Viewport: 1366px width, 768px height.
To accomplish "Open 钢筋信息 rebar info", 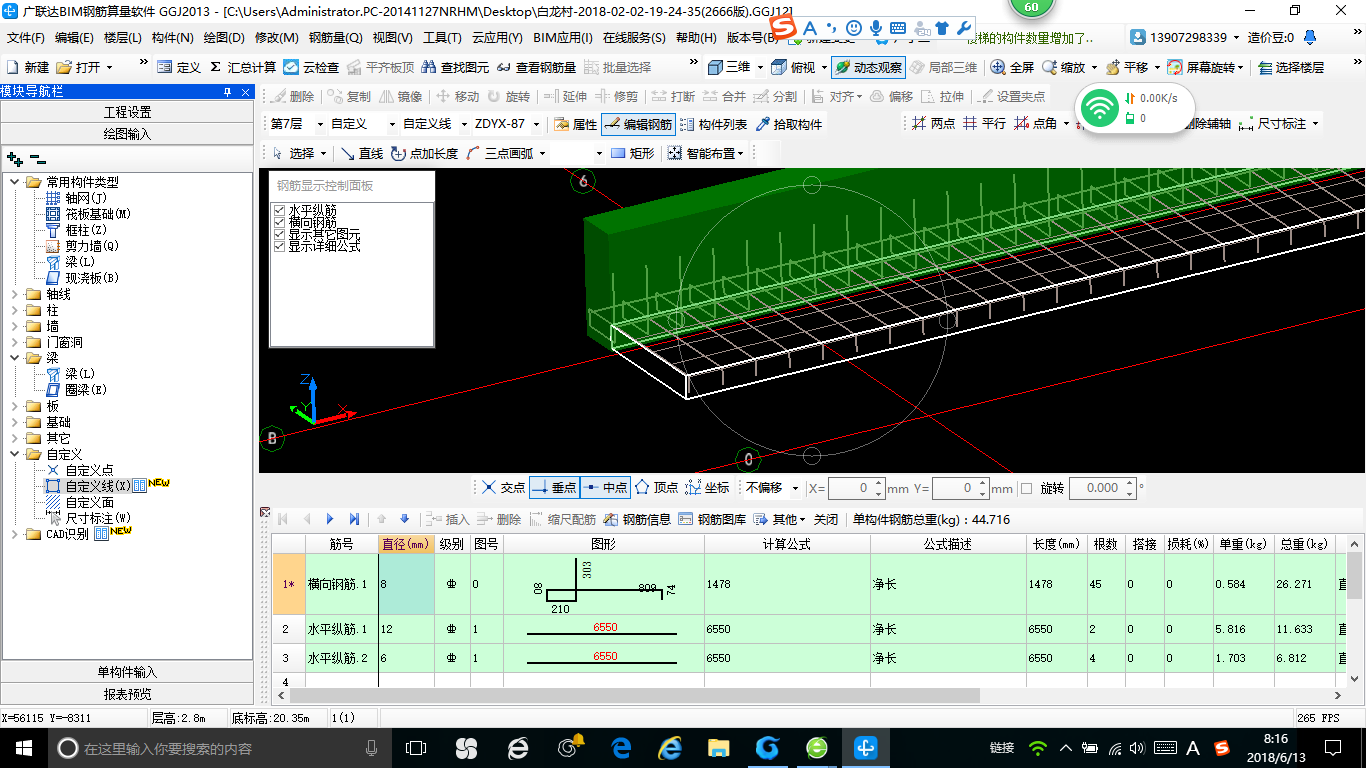I will pos(636,519).
